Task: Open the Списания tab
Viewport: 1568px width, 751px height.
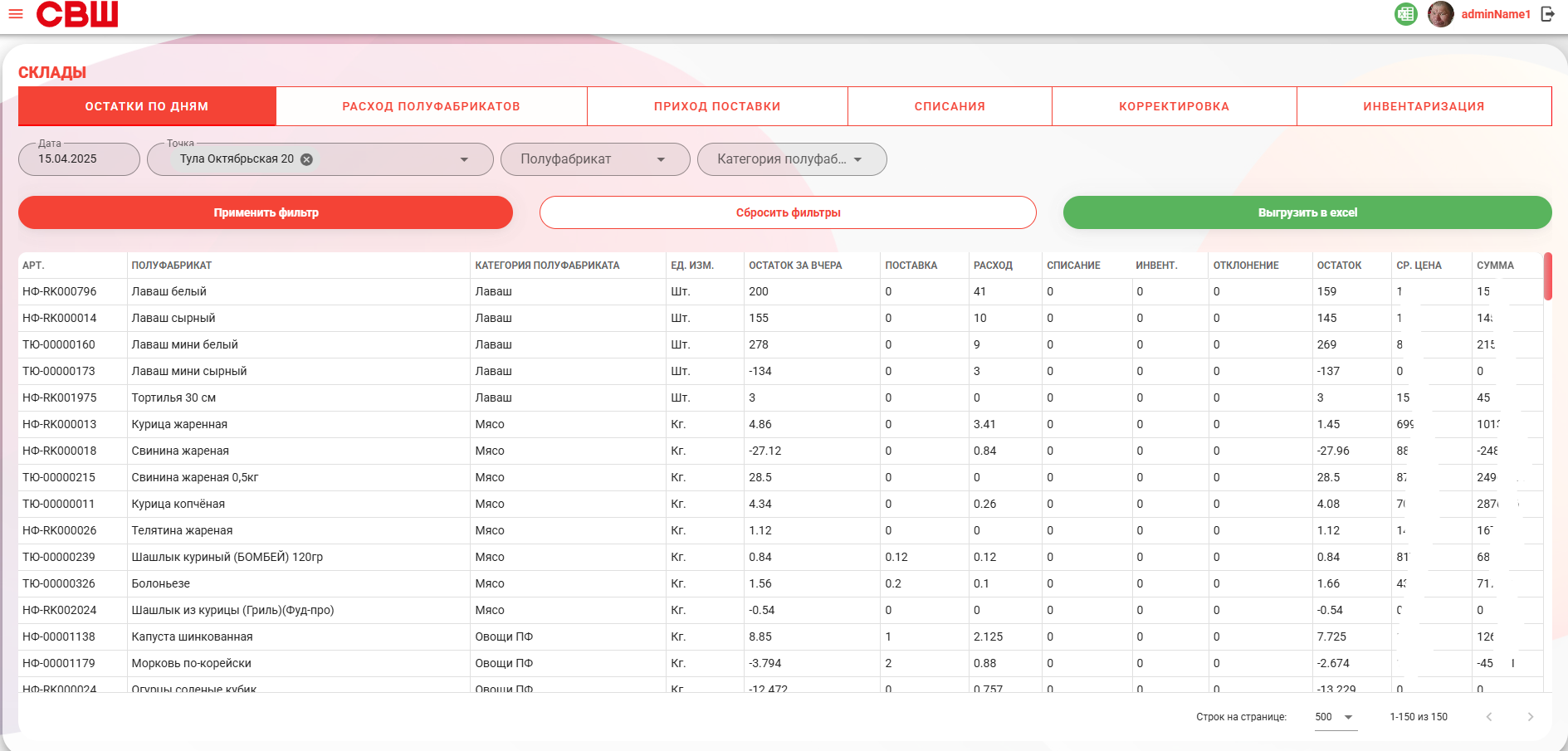Action: 950,106
